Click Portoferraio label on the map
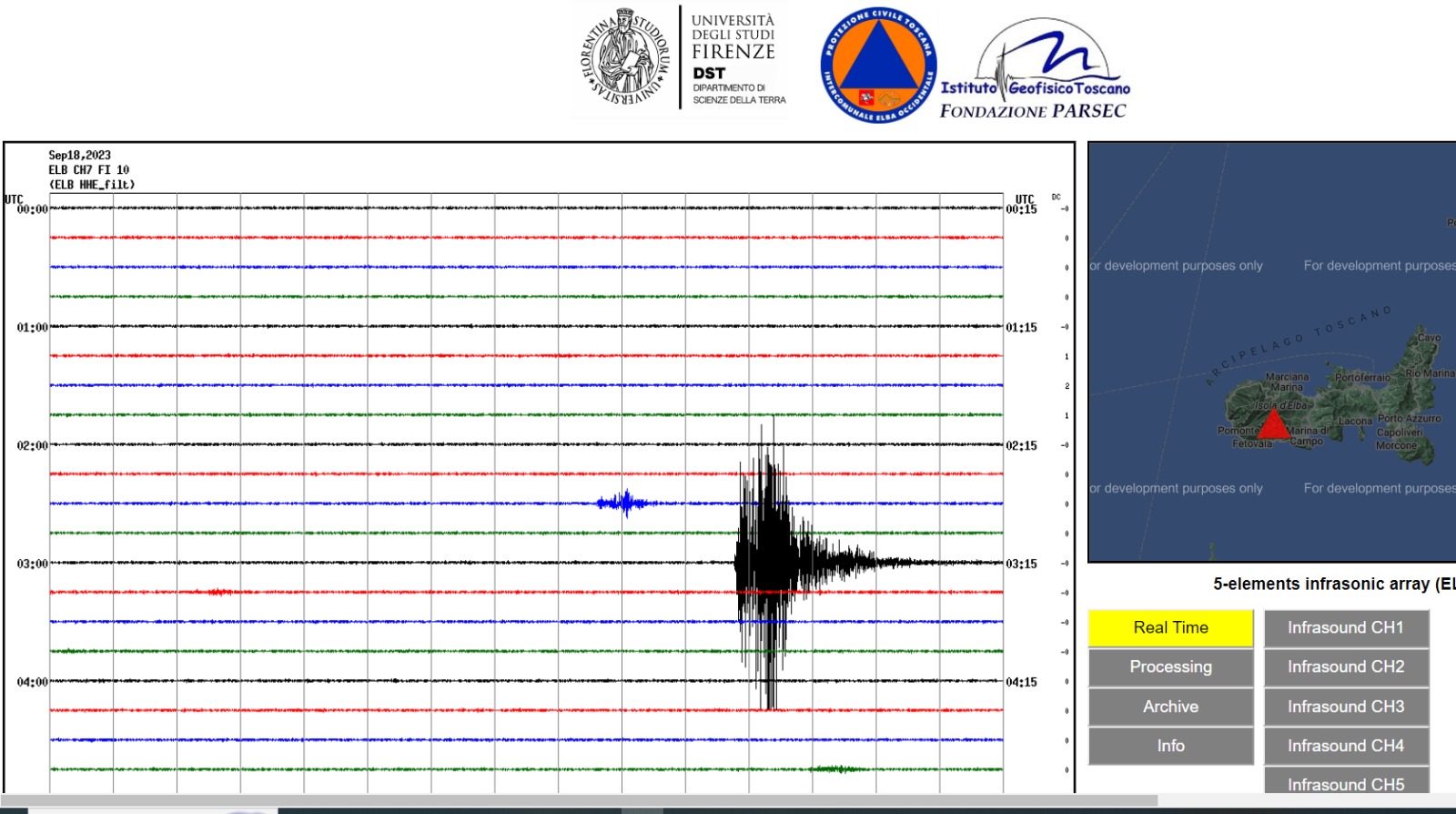This screenshot has height=814, width=1456. pos(1362,377)
